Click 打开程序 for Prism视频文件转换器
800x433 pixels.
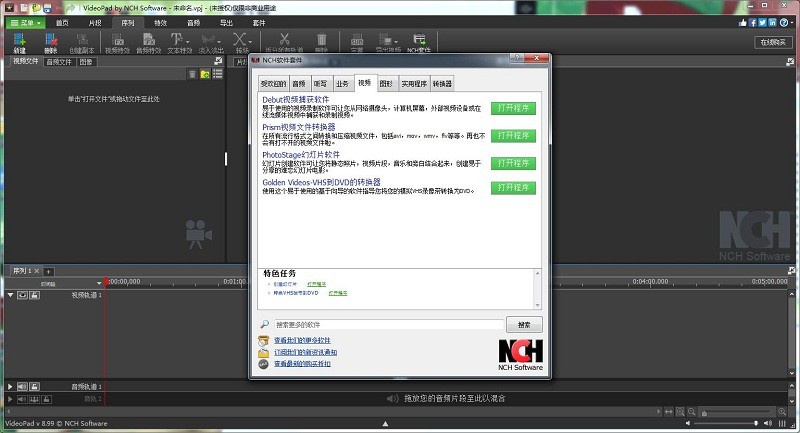[513, 136]
